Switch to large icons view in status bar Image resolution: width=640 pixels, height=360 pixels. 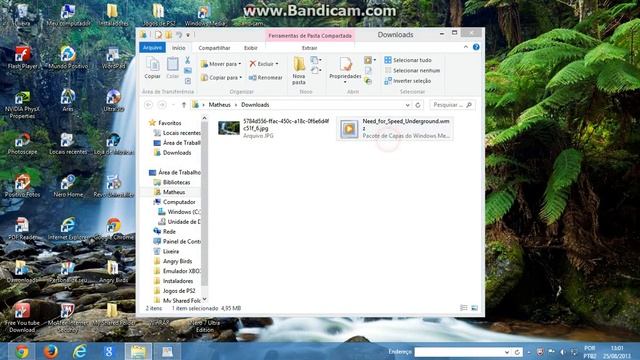pos(474,308)
